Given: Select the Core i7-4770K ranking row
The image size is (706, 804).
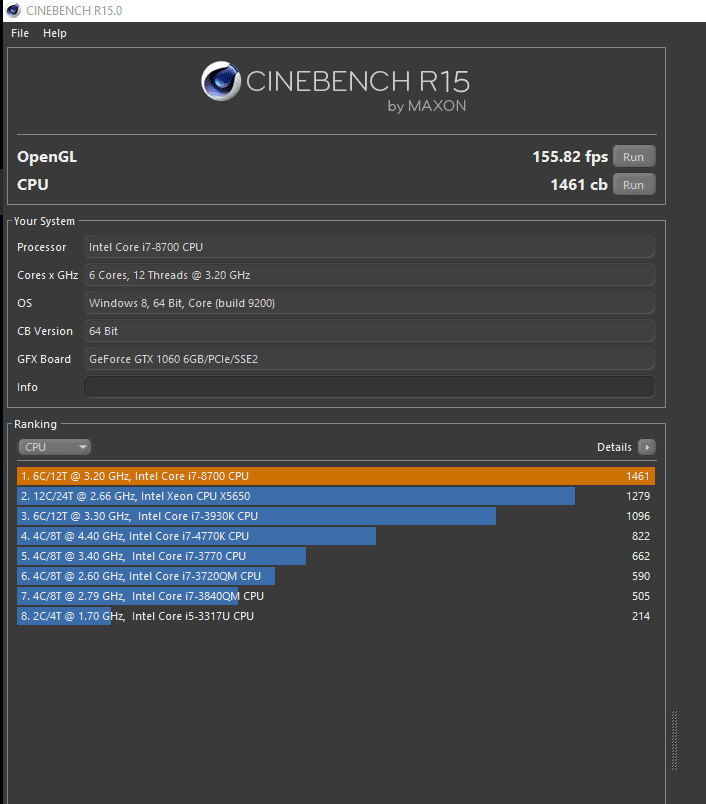Looking at the screenshot, I should [336, 536].
